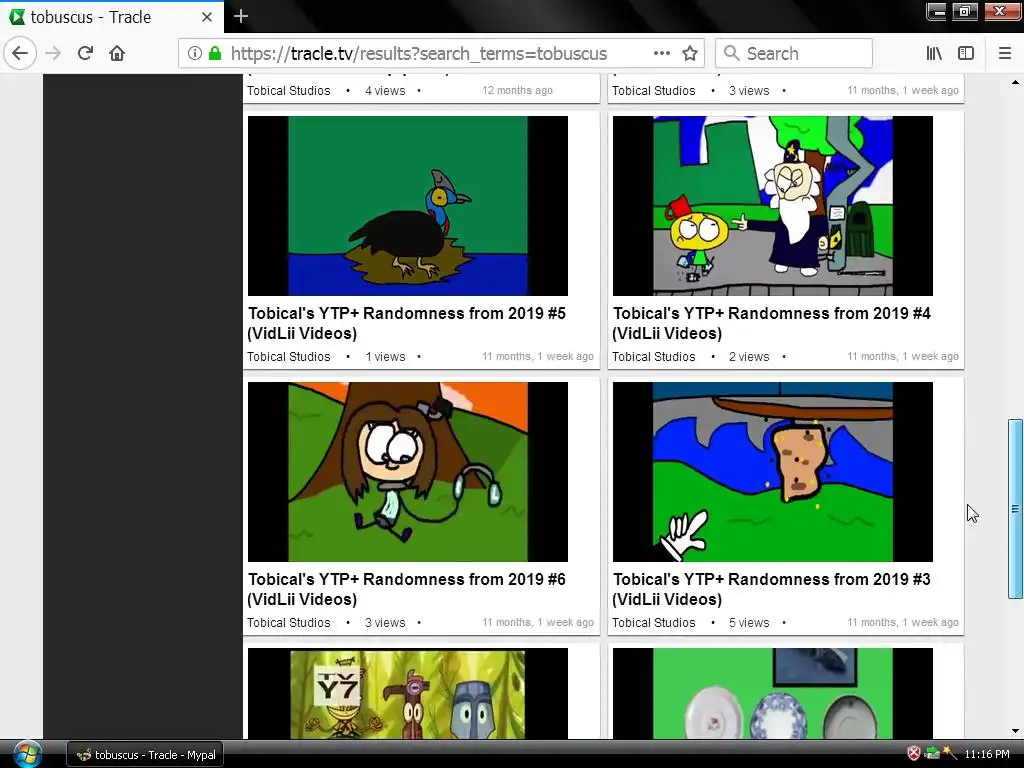Show site information via info icon

[194, 53]
